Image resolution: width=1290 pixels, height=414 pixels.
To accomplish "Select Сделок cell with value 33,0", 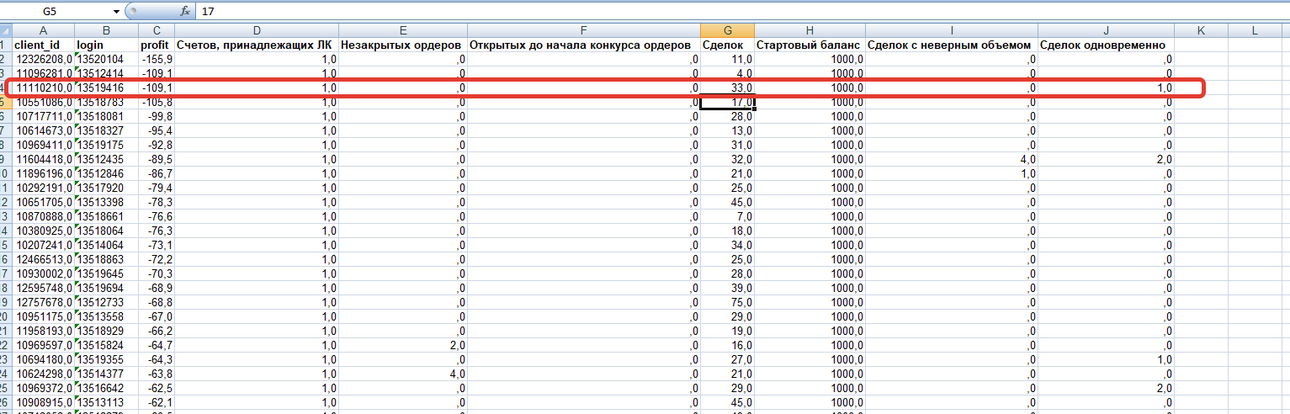I will [x=727, y=88].
